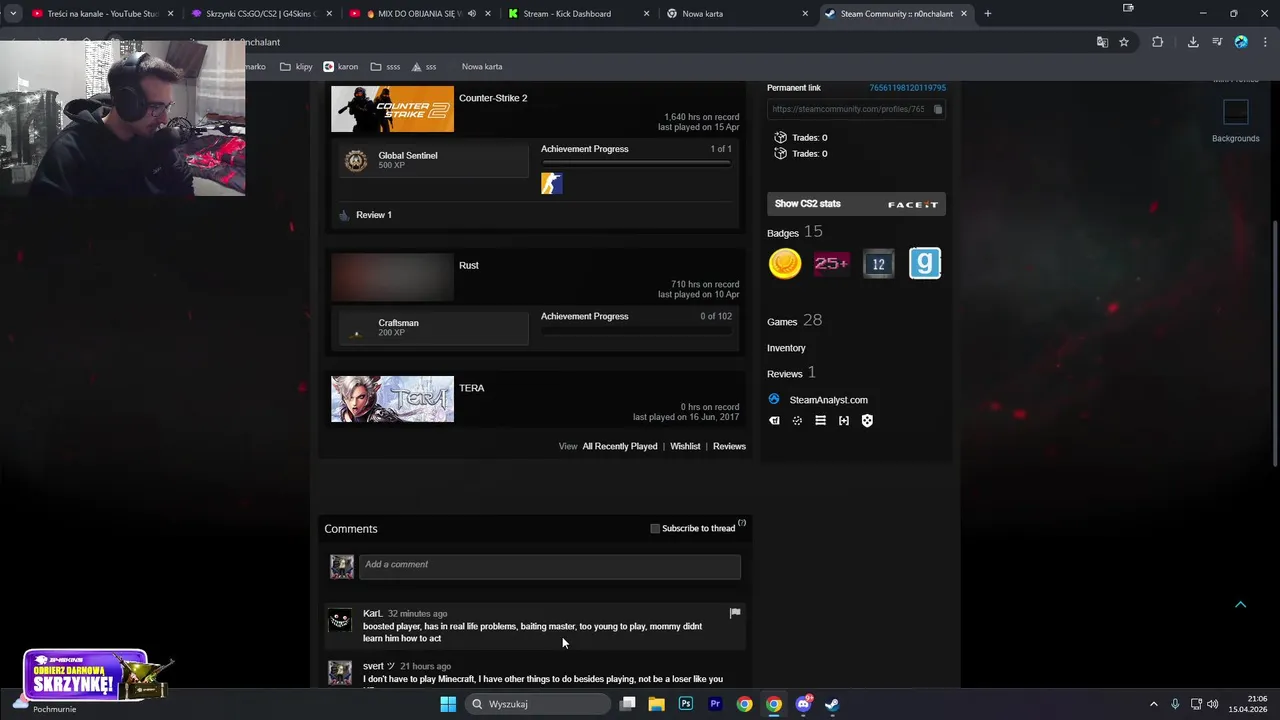This screenshot has height=720, width=1280.
Task: Mute the audio-playing MIX DO OBIJANIA tab
Action: (471, 14)
